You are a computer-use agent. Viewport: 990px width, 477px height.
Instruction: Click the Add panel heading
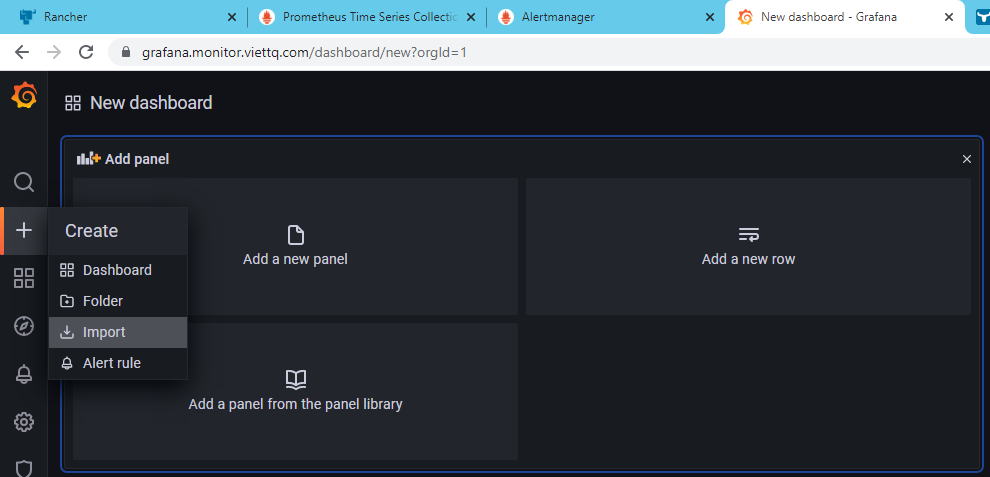pos(137,159)
